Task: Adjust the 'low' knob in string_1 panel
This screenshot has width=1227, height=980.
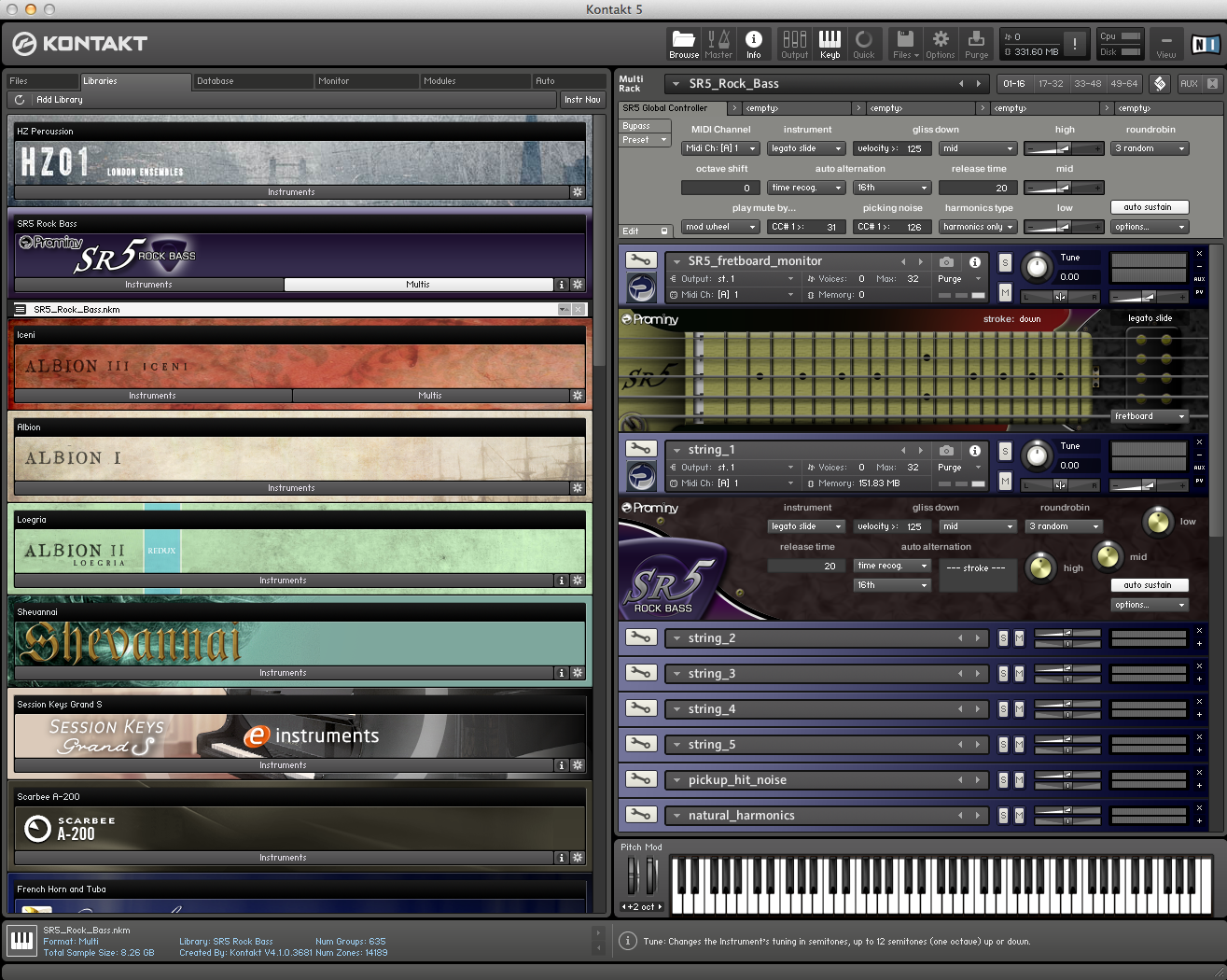Action: (1157, 522)
